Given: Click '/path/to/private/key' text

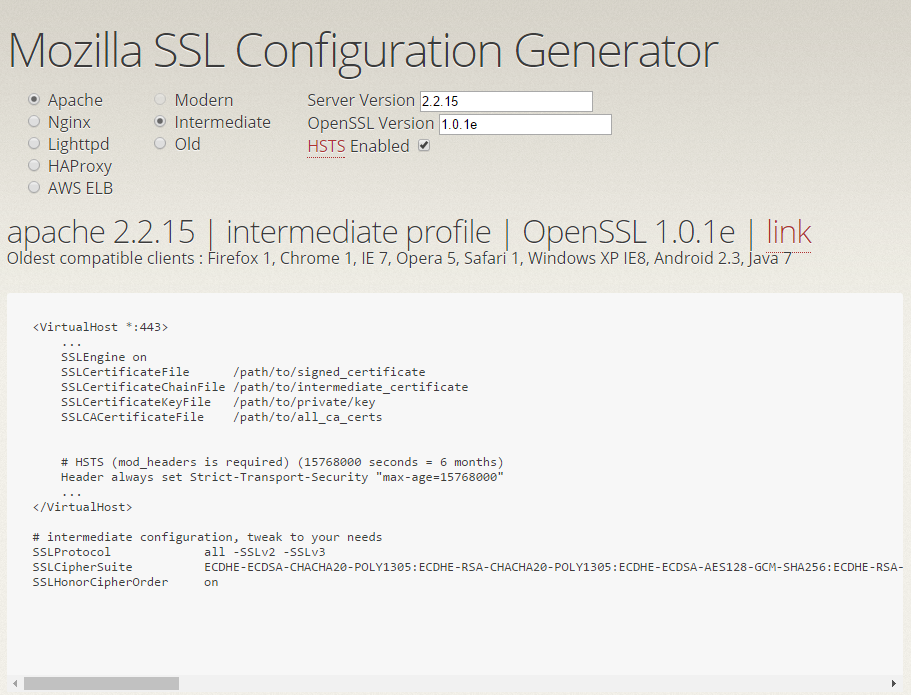Looking at the screenshot, I should point(304,402).
